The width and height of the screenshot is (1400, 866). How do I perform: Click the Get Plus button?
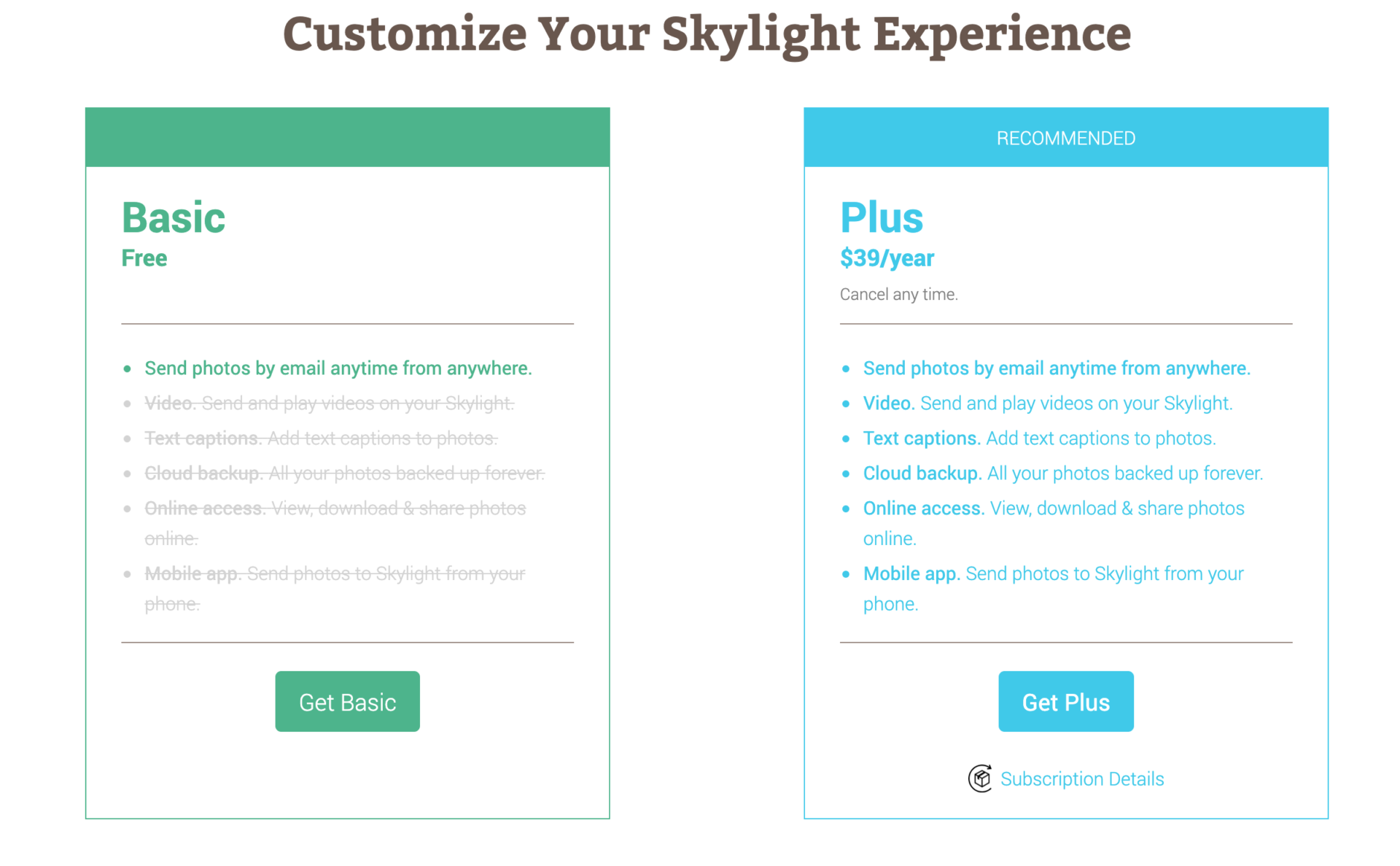tap(1065, 701)
